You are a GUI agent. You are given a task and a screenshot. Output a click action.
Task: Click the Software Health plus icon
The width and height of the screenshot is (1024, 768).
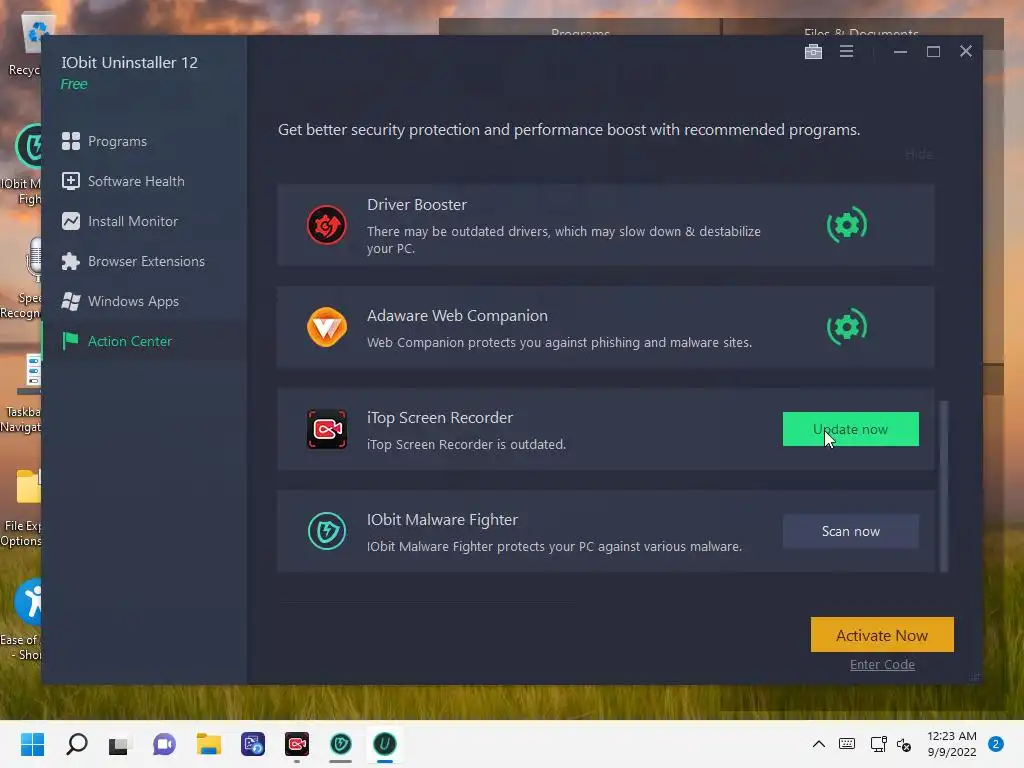click(x=71, y=181)
